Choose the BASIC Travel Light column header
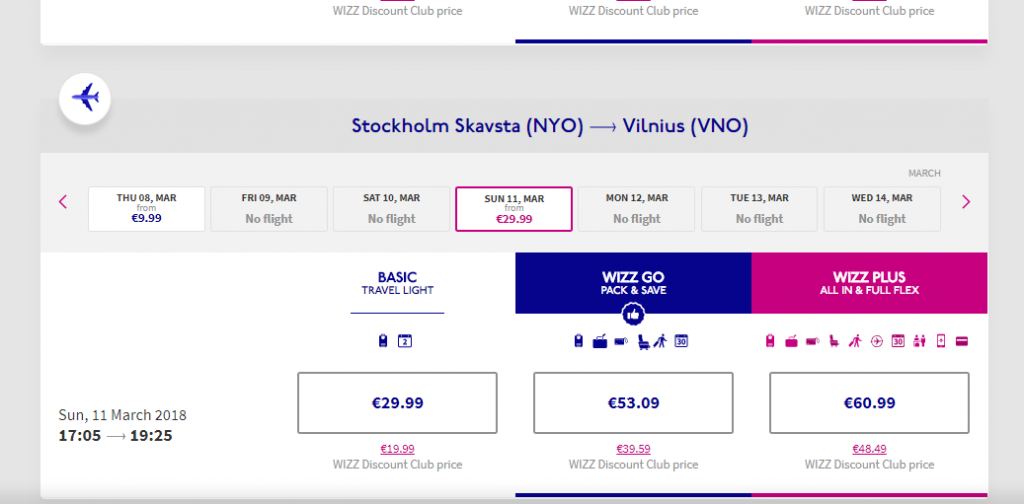The image size is (1024, 504). 397,283
